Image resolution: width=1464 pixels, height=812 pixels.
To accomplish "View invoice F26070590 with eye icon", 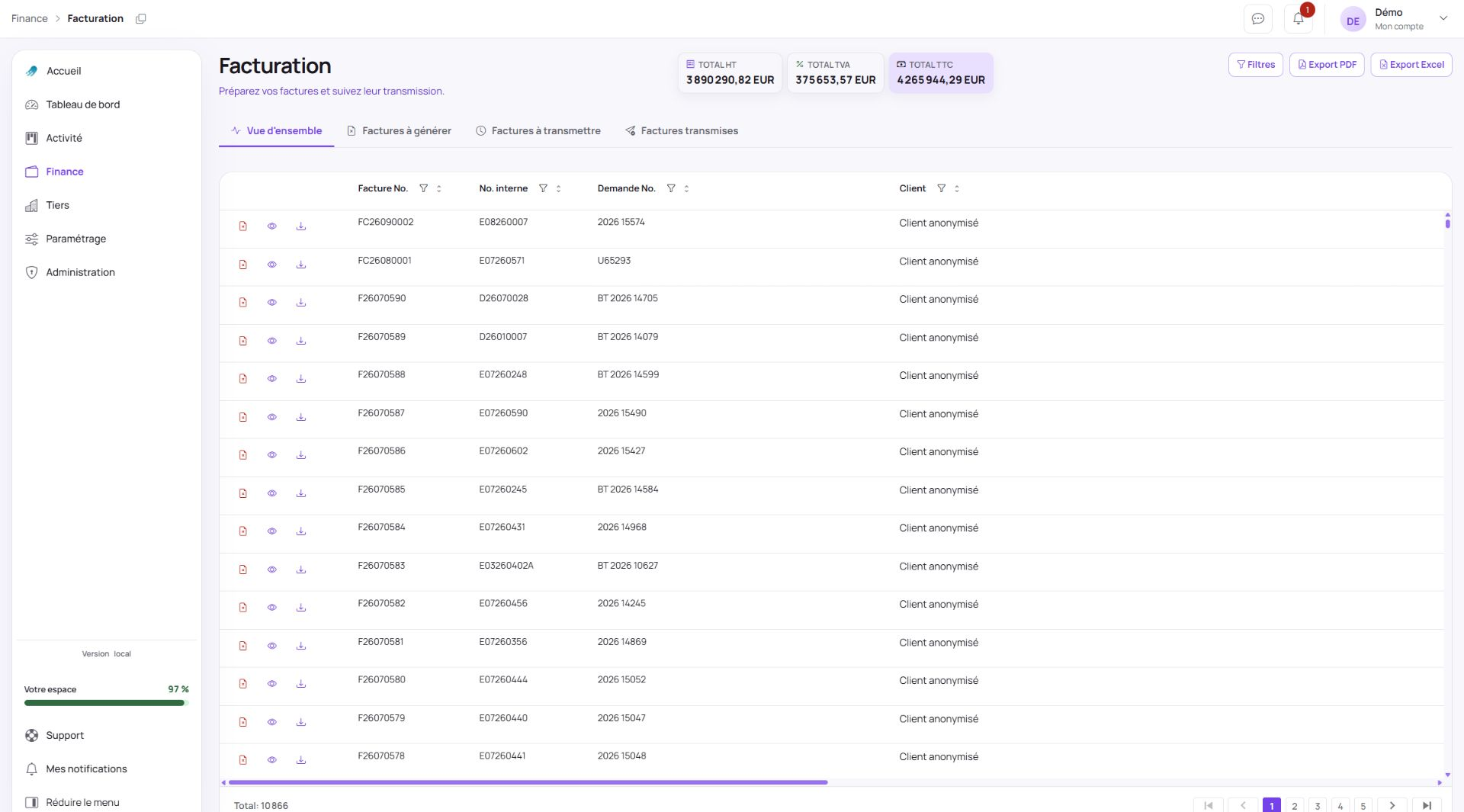I will (272, 303).
